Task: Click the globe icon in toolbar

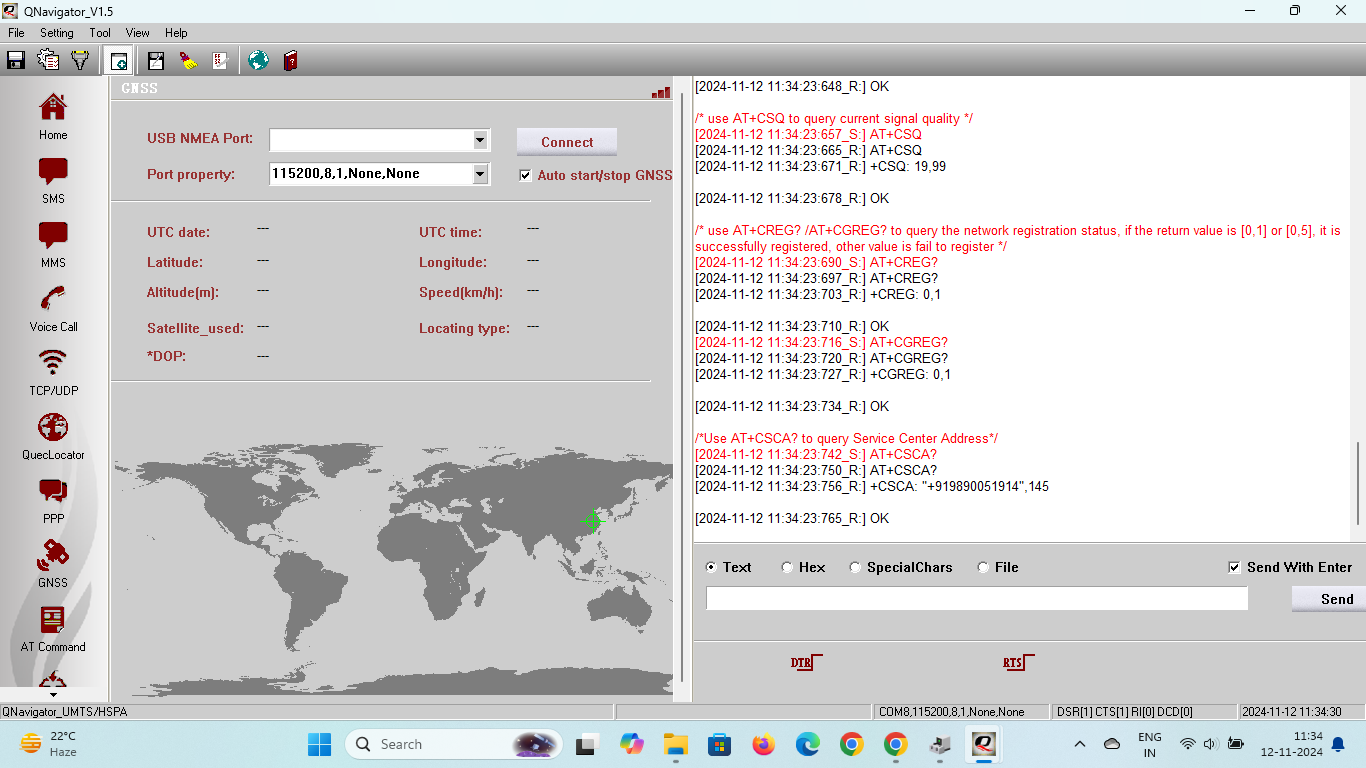Action: coord(259,61)
